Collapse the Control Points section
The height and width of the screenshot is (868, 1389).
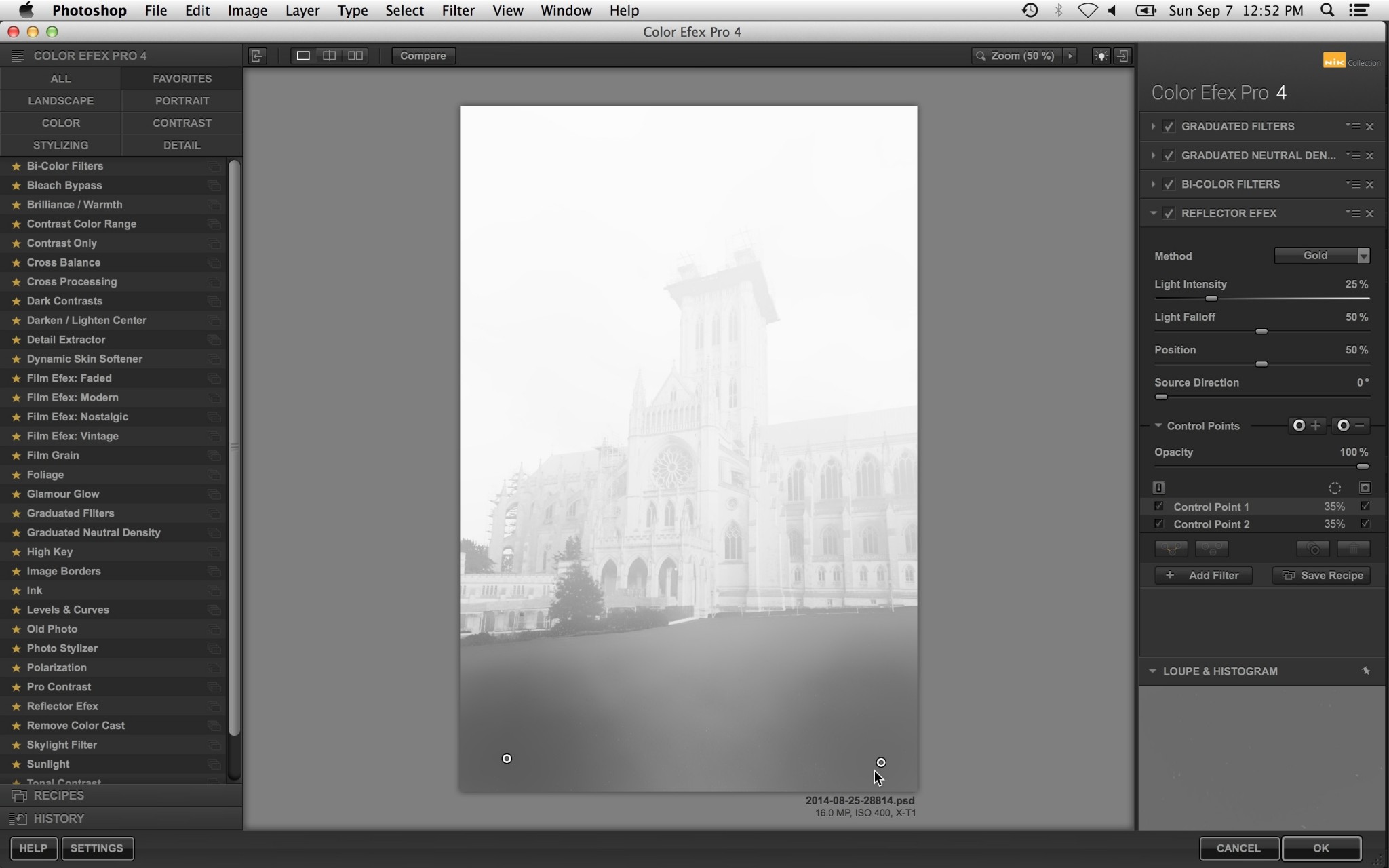coord(1158,426)
